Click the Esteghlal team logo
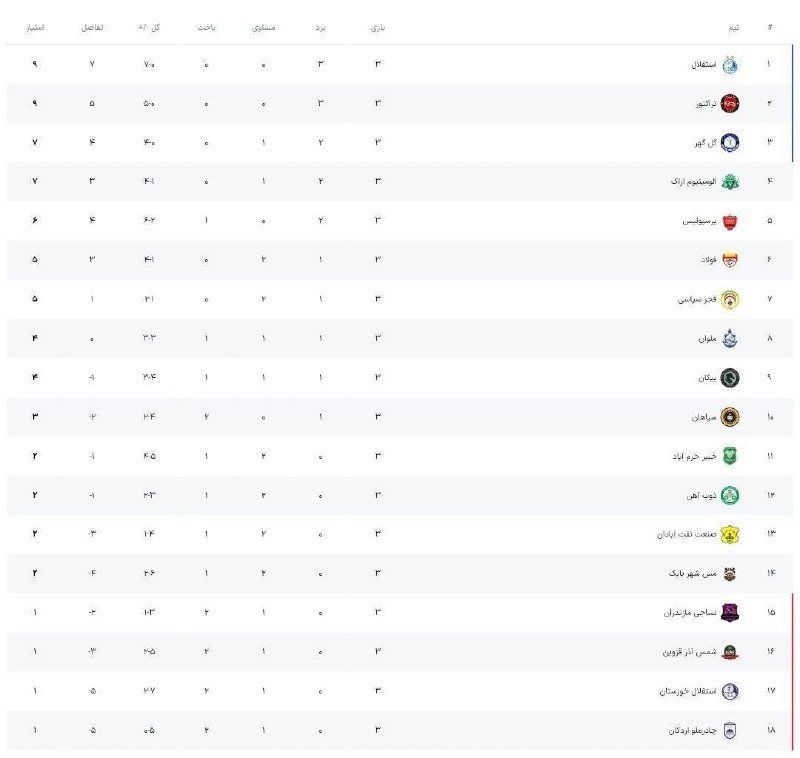The height and width of the screenshot is (758, 800). pos(730,65)
